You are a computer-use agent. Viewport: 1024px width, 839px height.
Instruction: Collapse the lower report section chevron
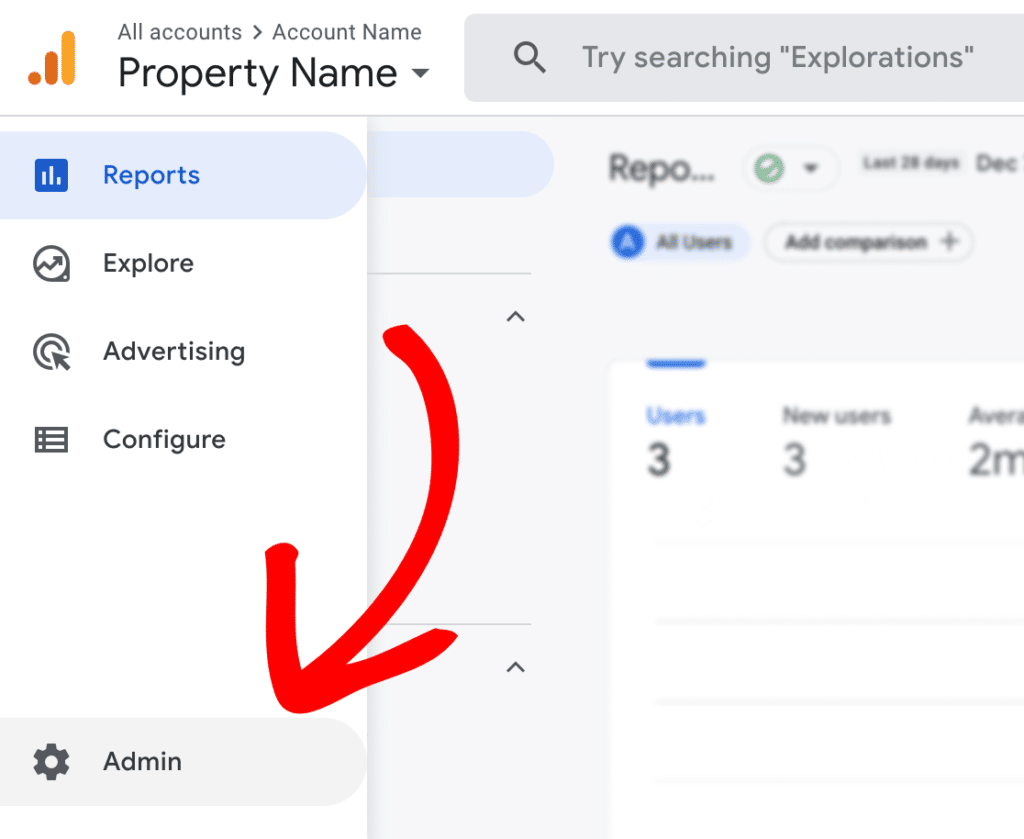515,667
